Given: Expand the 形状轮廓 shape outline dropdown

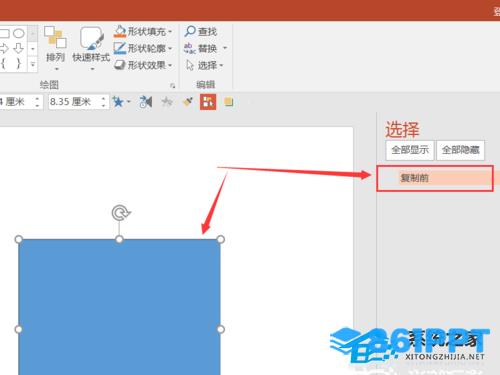Looking at the screenshot, I should [170, 48].
